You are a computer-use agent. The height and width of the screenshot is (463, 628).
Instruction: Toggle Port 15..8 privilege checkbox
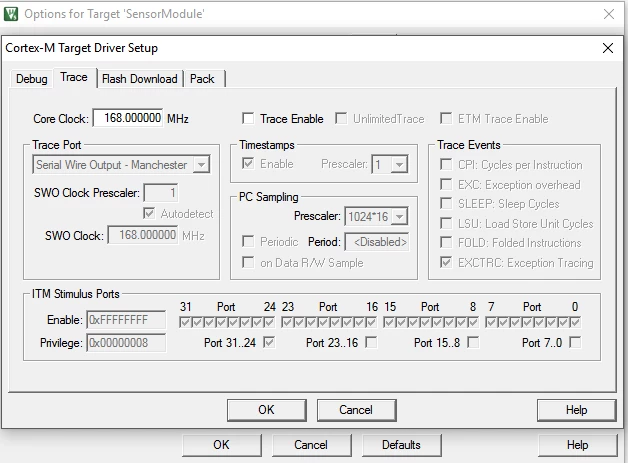[473, 342]
